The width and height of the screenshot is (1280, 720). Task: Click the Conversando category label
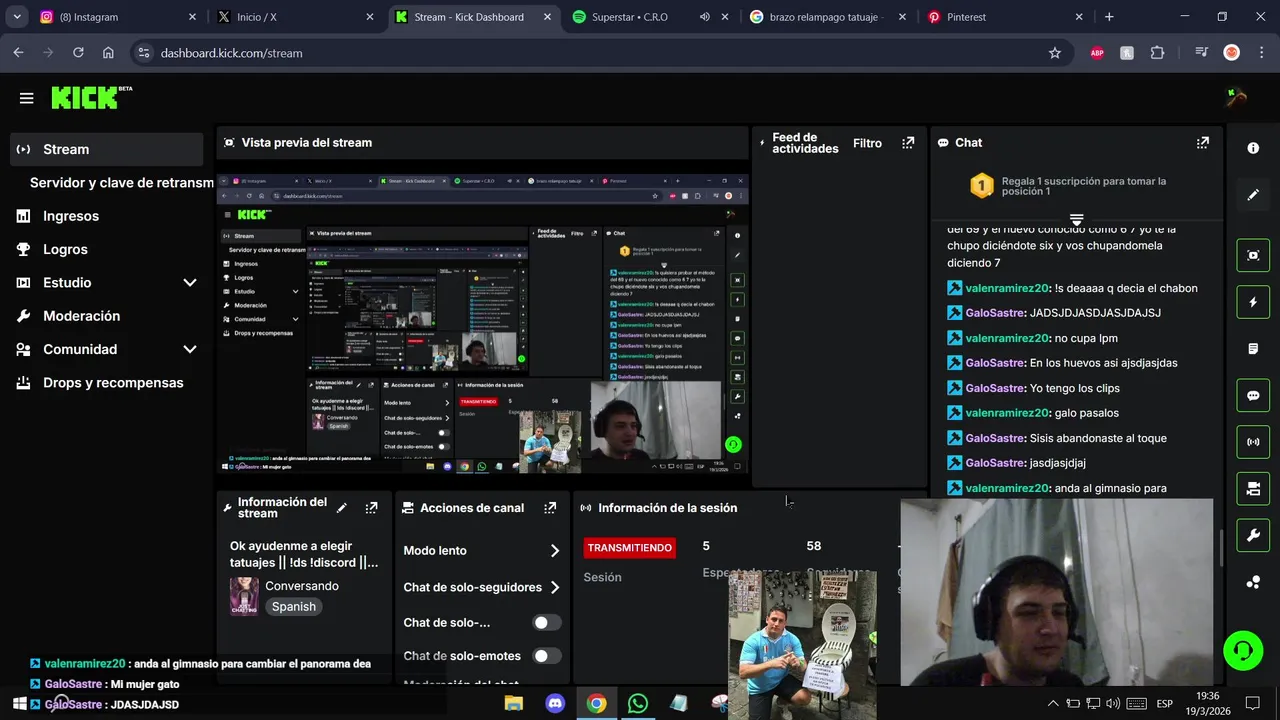(x=302, y=586)
